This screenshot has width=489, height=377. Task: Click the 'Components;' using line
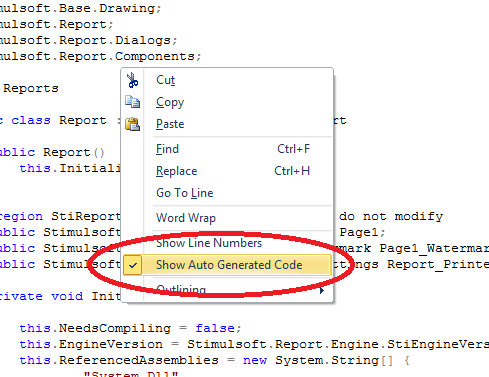tap(158, 56)
